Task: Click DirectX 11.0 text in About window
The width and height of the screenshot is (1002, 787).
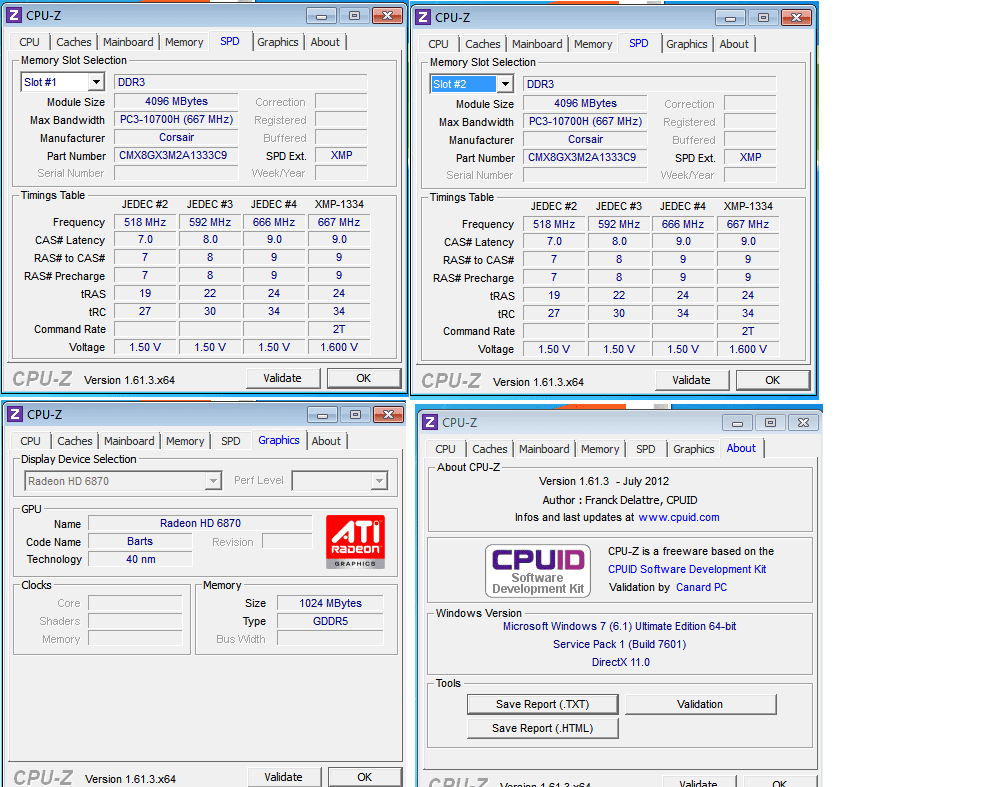Action: click(x=620, y=662)
